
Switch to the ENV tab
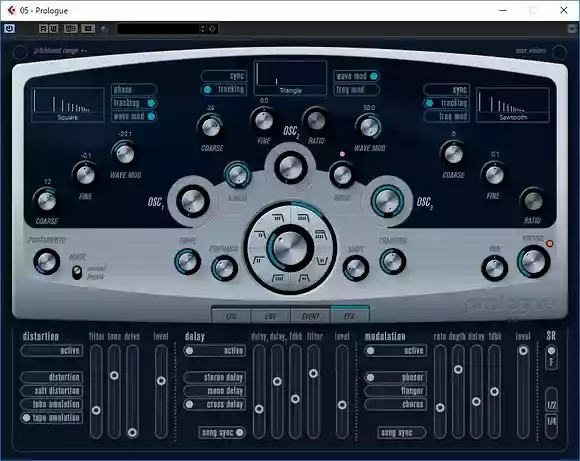270,316
